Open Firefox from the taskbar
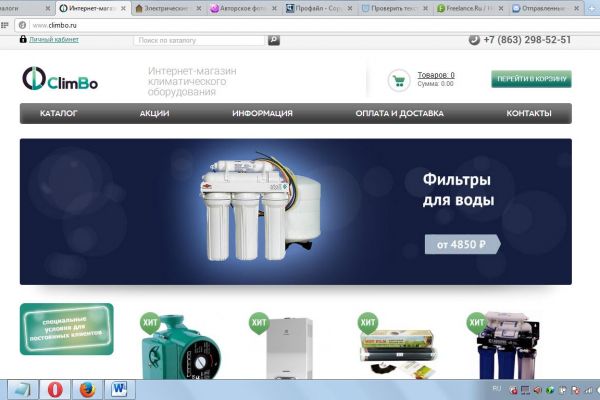600x400 pixels. pyautogui.click(x=88, y=390)
